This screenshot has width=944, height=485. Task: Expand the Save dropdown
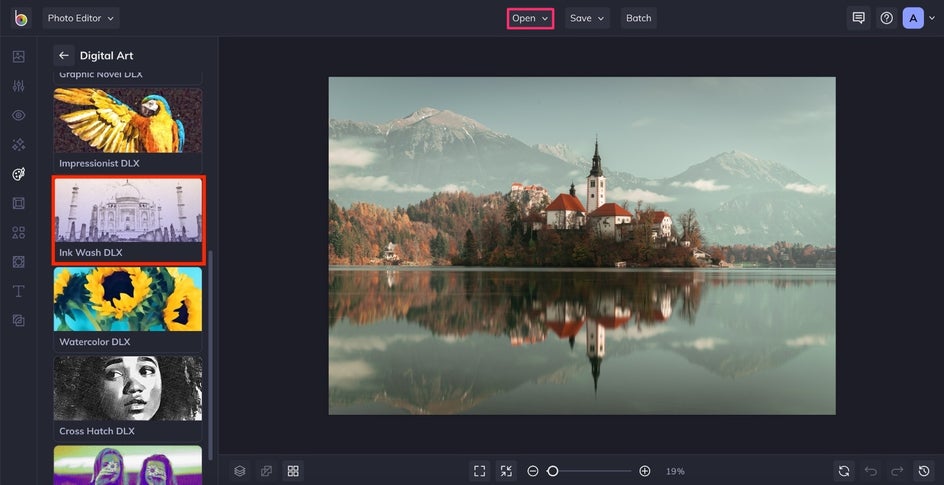pos(587,18)
